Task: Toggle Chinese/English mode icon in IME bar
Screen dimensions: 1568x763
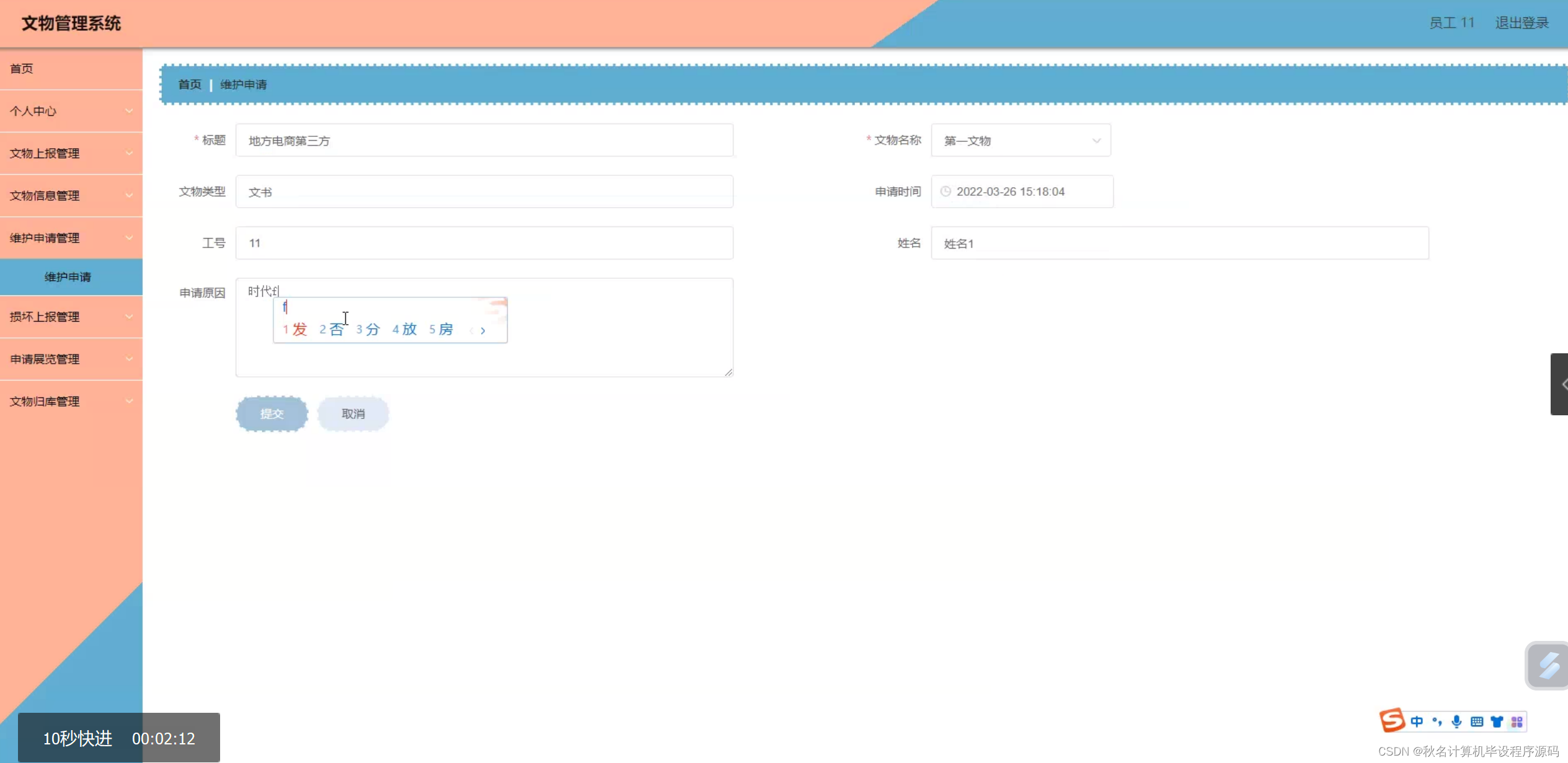Action: [x=1417, y=721]
